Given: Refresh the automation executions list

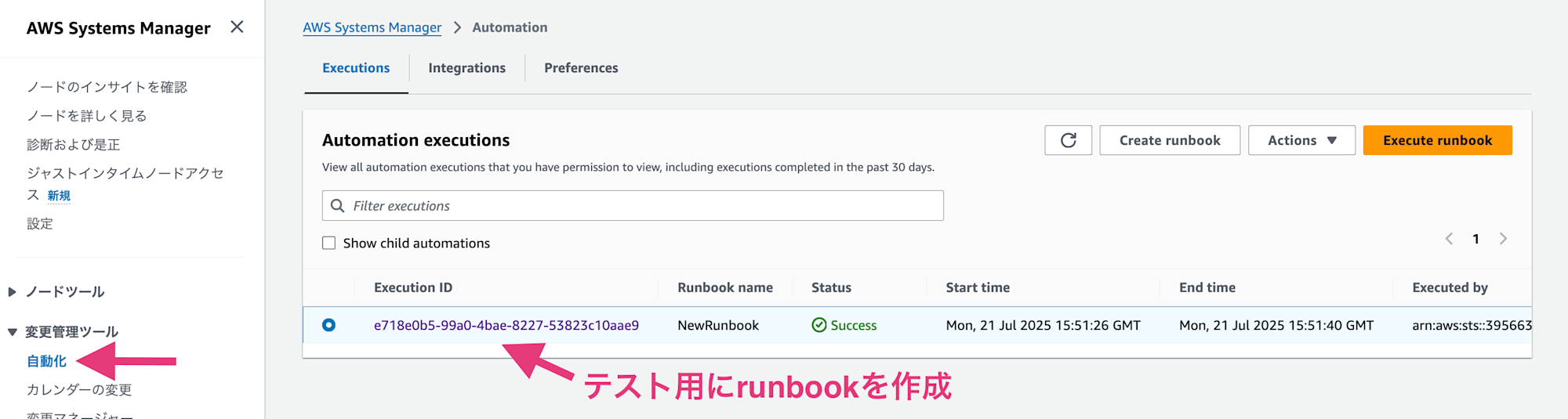Looking at the screenshot, I should [1068, 140].
